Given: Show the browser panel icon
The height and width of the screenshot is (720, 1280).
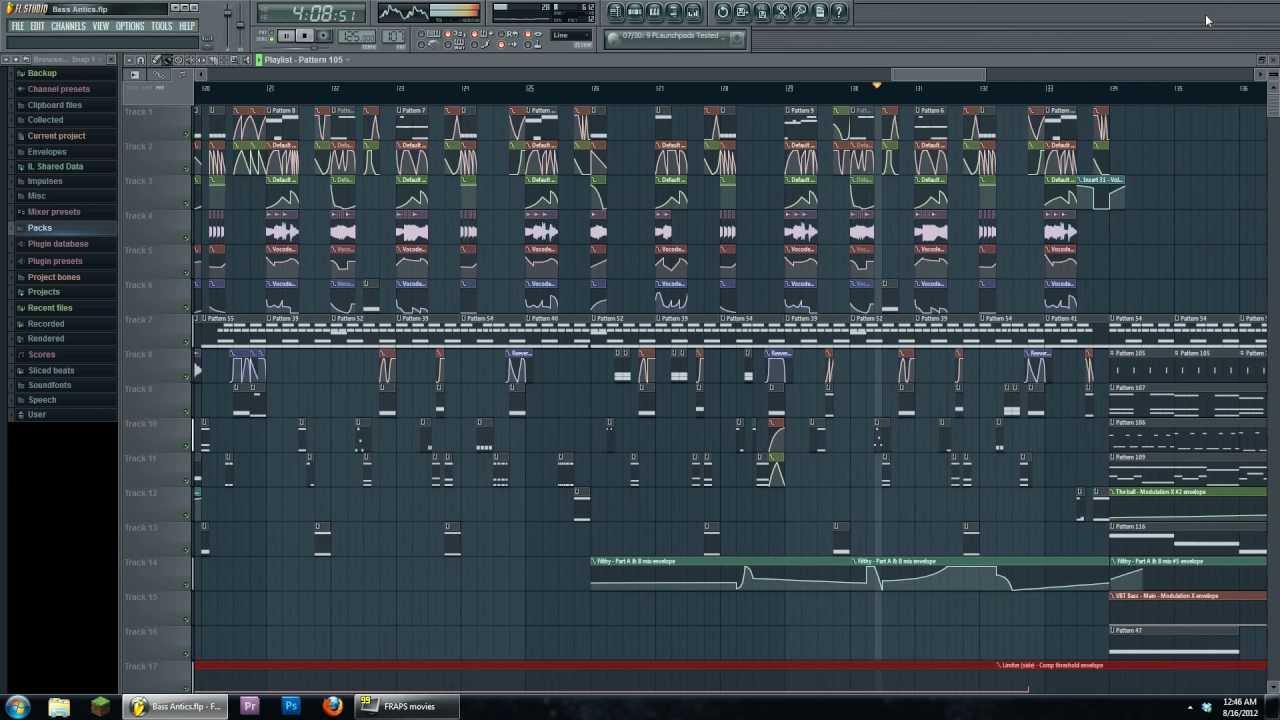Looking at the screenshot, I should (x=673, y=12).
